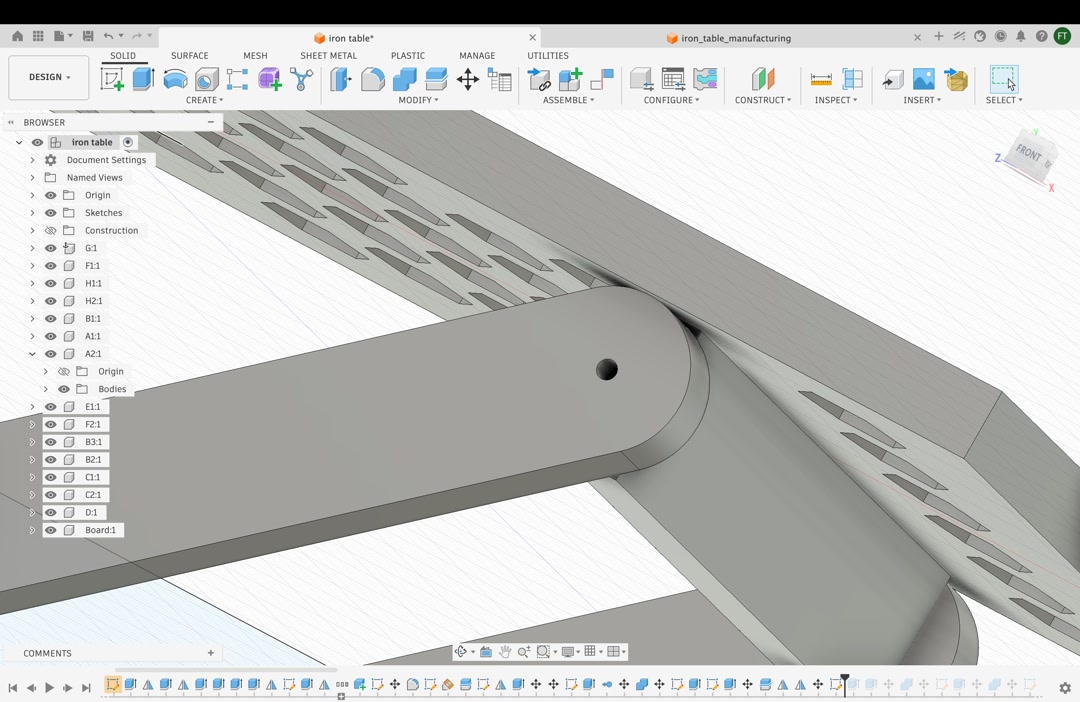Select the Hole tool

click(x=206, y=79)
